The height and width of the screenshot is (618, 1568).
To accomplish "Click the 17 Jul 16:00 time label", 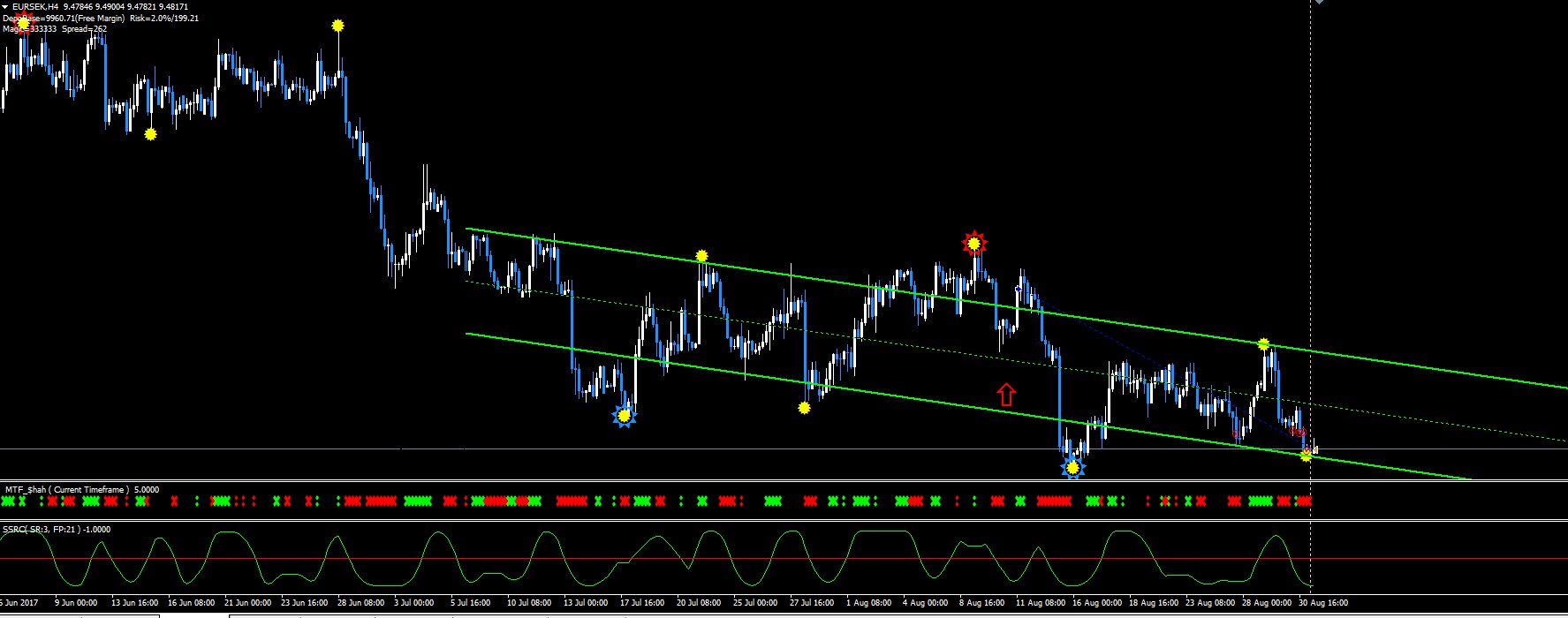I will coord(642,603).
